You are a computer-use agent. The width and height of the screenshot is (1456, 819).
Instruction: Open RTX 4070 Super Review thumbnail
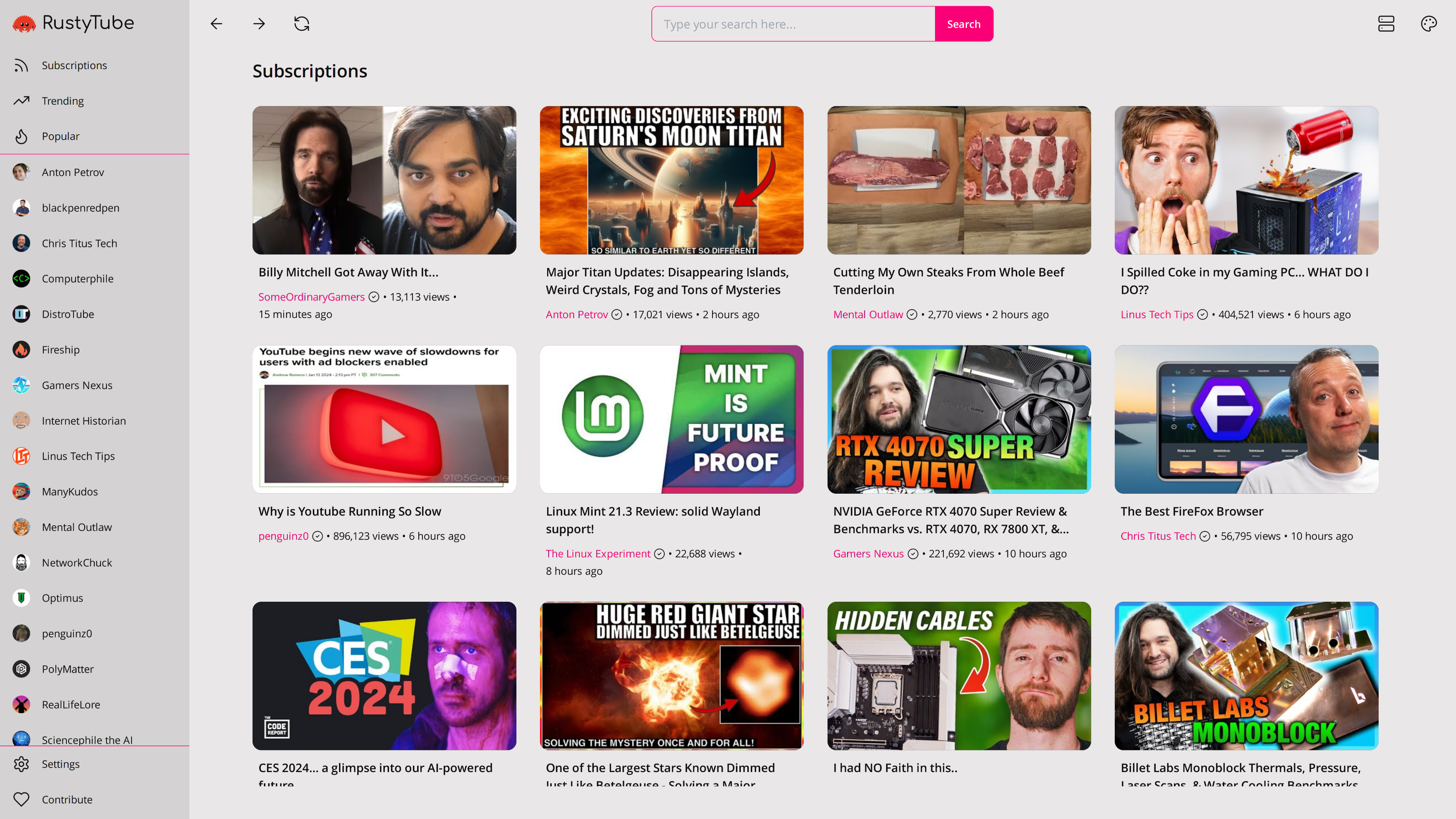[x=959, y=419]
